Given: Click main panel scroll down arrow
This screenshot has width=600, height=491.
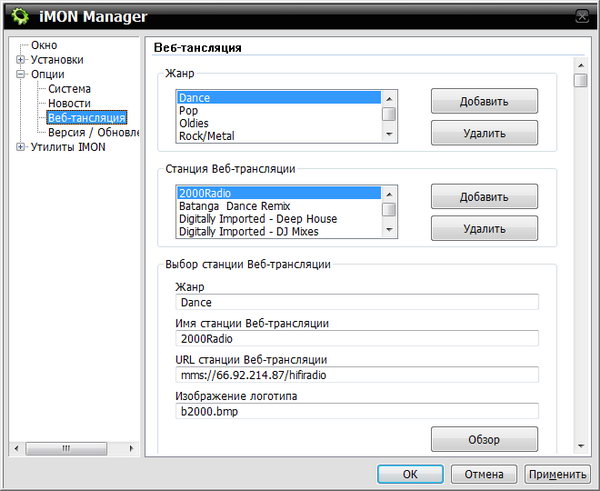Looking at the screenshot, I should point(581,446).
